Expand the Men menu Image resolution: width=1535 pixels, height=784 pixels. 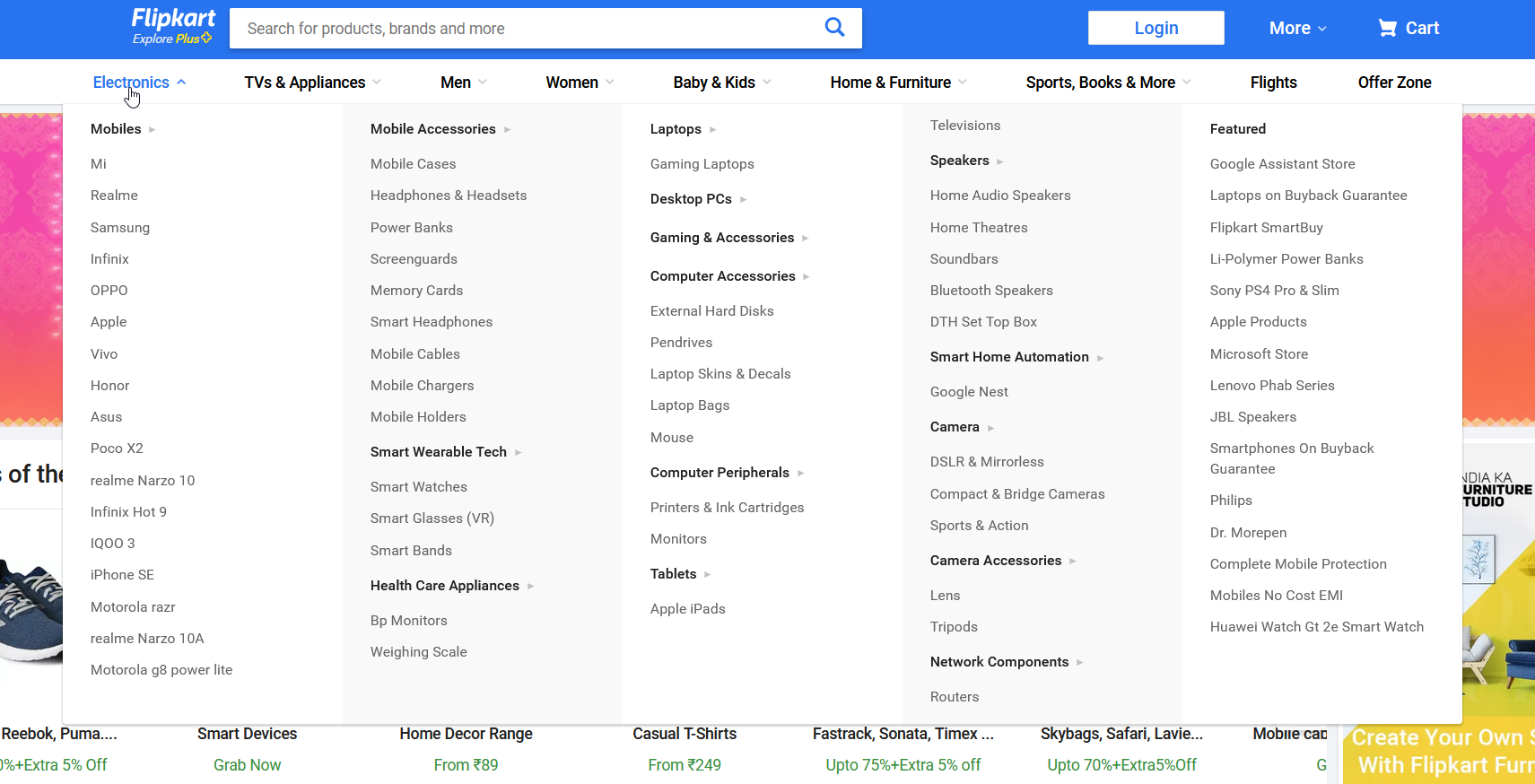coord(463,83)
